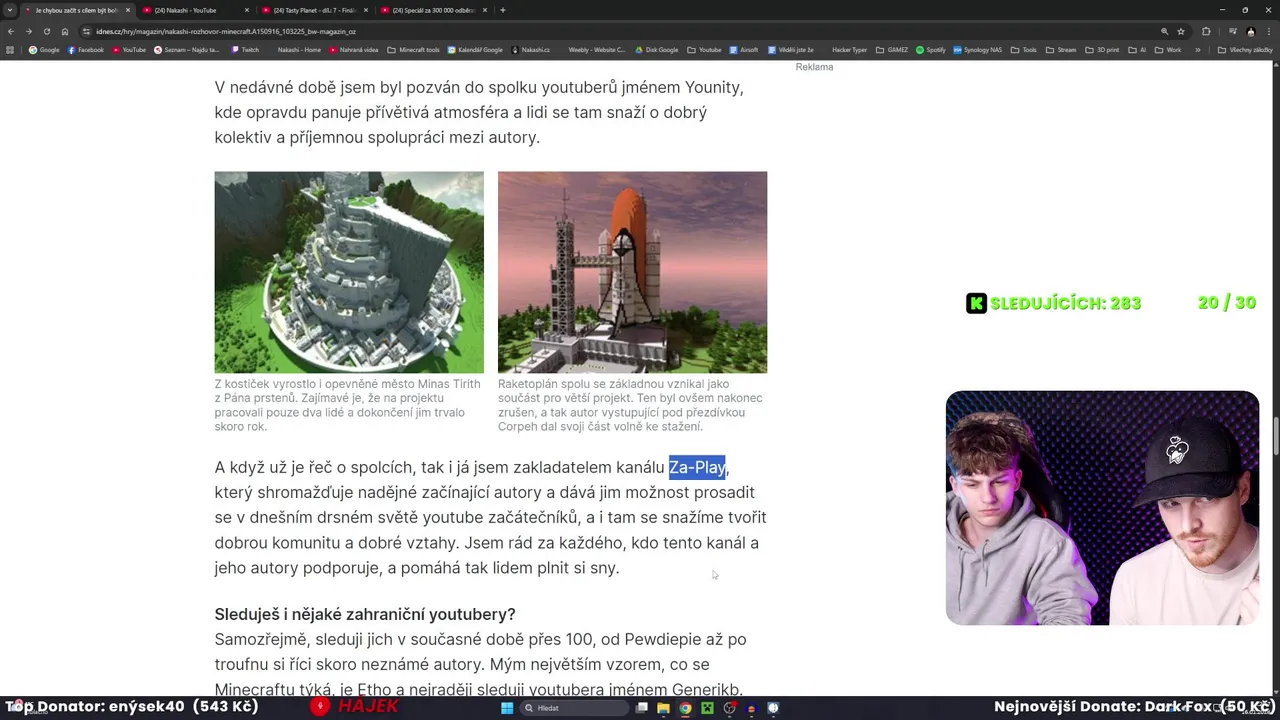Close the Nakashi - YouTube tab
Screen dimensions: 1280x720
click(246, 10)
